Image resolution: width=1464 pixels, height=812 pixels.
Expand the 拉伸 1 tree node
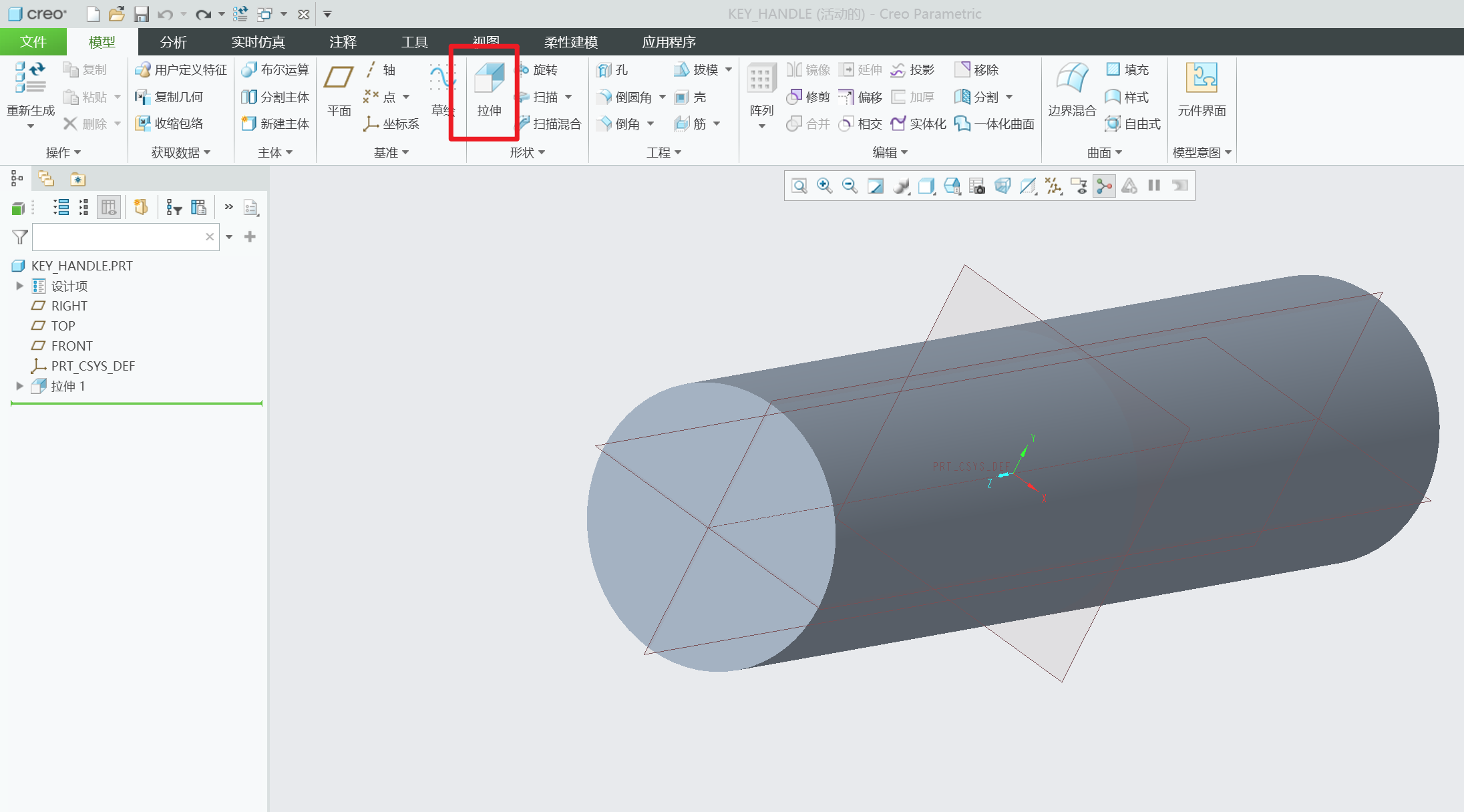pyautogui.click(x=19, y=386)
